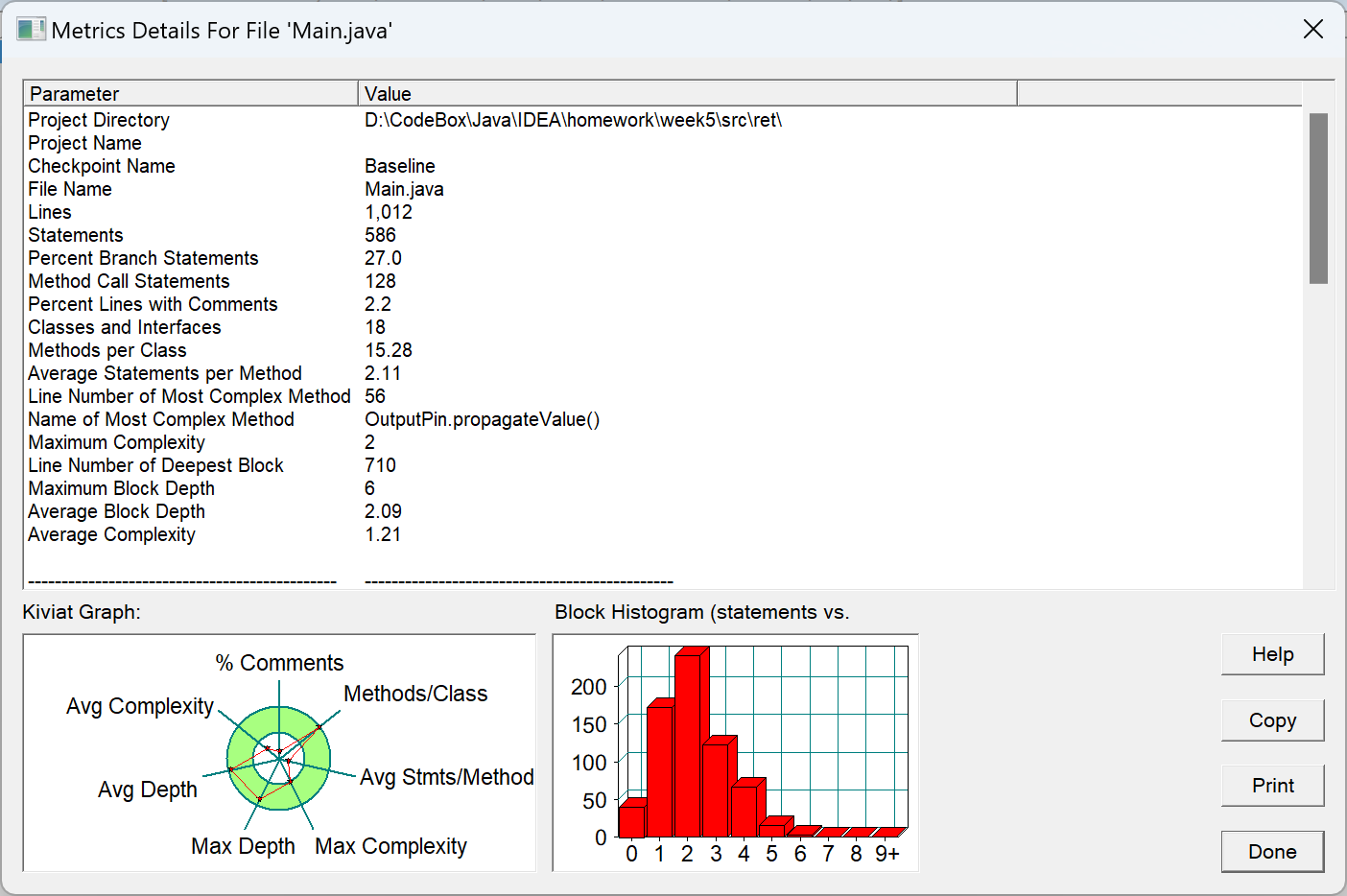Click the 27.0 branch percent value
This screenshot has height=896, width=1347.
(383, 258)
